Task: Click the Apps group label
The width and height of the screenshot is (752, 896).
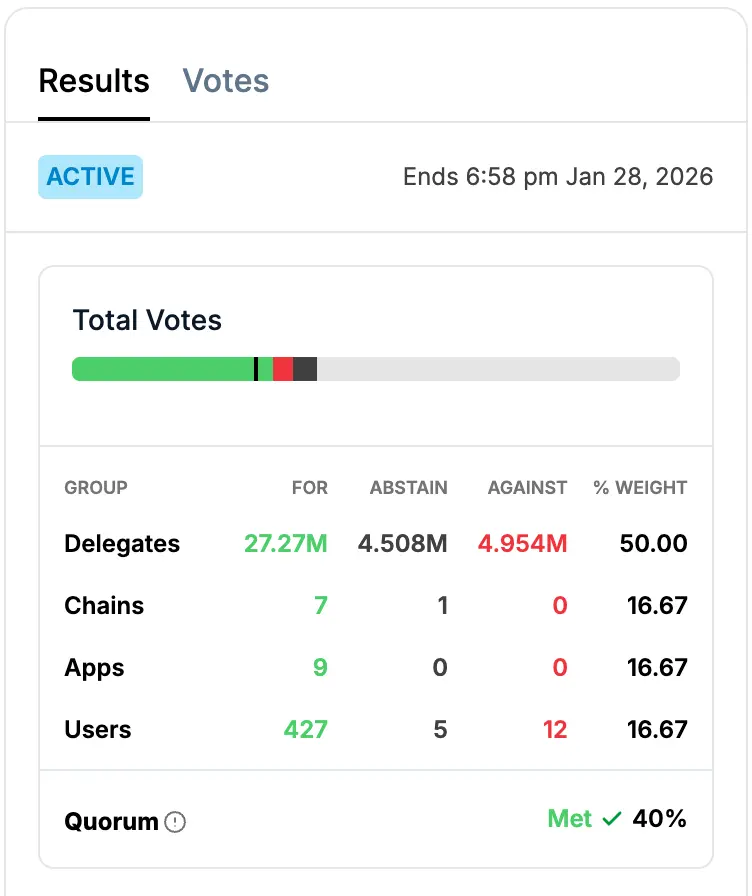Action: (x=94, y=668)
